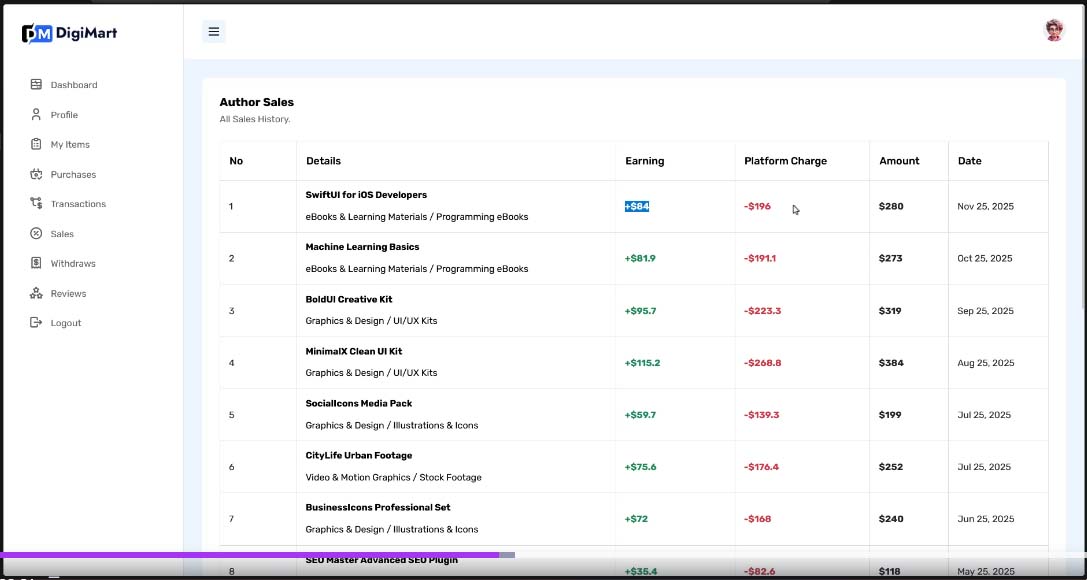Open the Dashboard menu item
Screen dimensions: 1087x580
tap(74, 85)
